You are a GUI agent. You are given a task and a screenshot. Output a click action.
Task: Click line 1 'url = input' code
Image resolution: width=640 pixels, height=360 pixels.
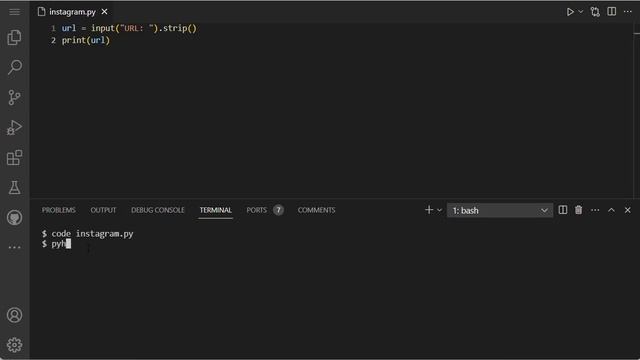(x=129, y=28)
